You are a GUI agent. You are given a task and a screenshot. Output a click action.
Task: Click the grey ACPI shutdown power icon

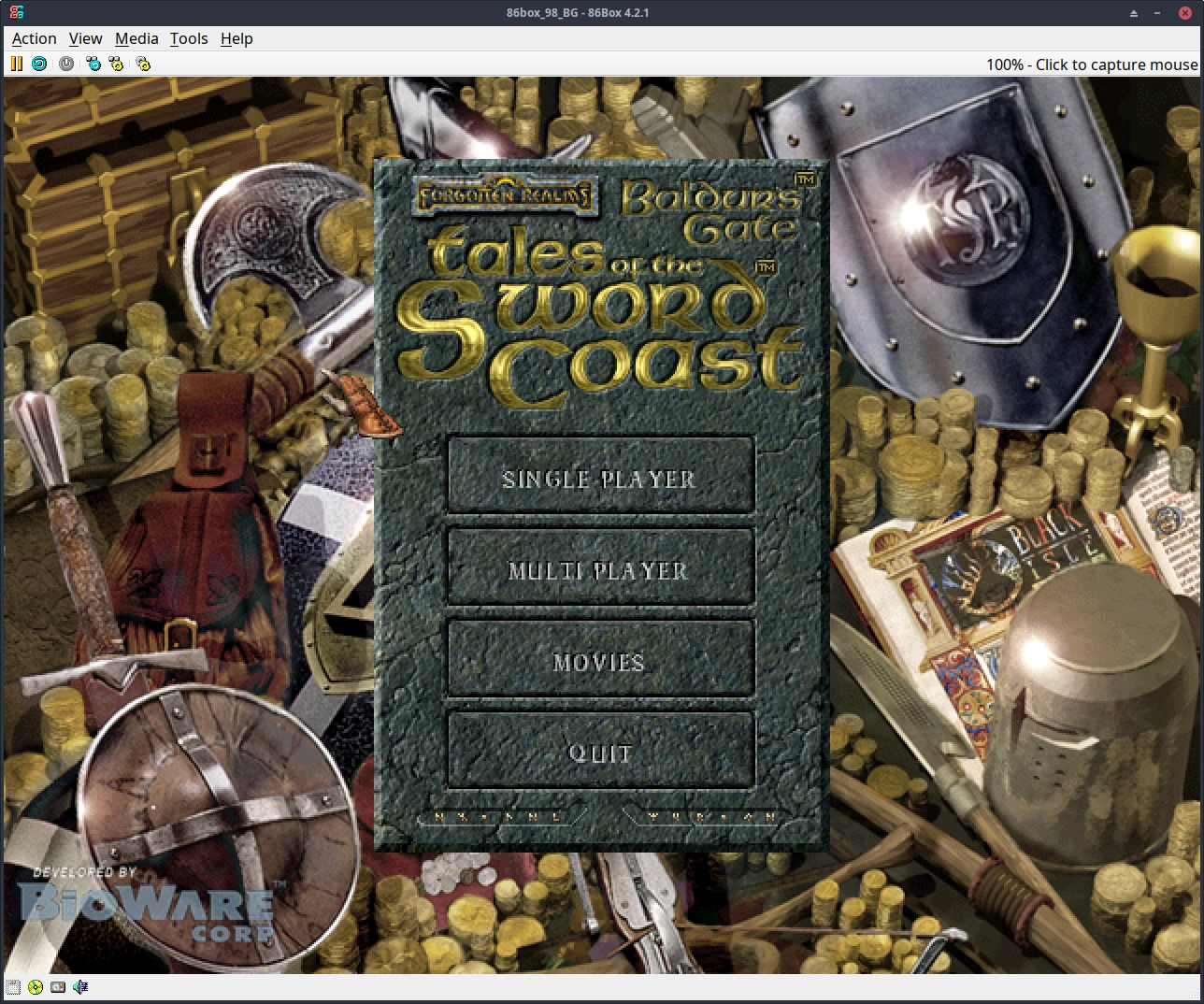(x=66, y=64)
